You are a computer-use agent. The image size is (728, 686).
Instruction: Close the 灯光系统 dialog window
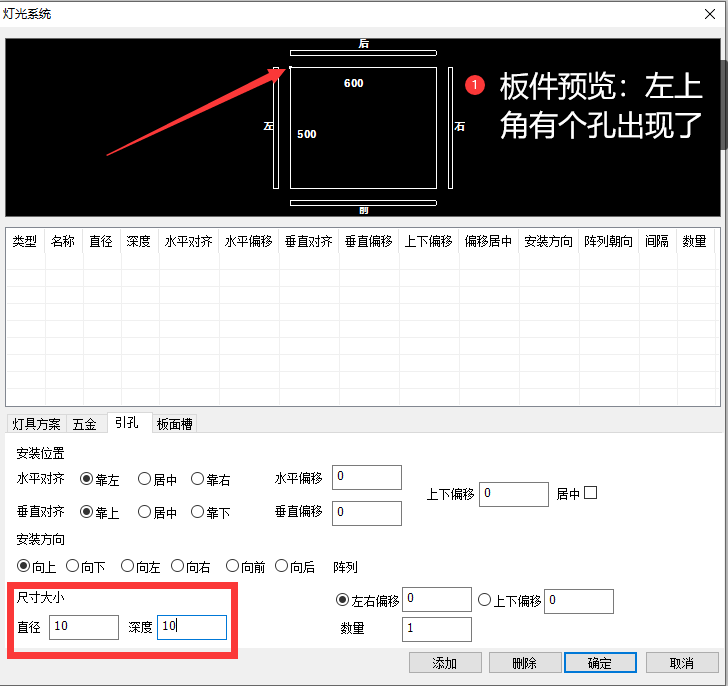709,14
